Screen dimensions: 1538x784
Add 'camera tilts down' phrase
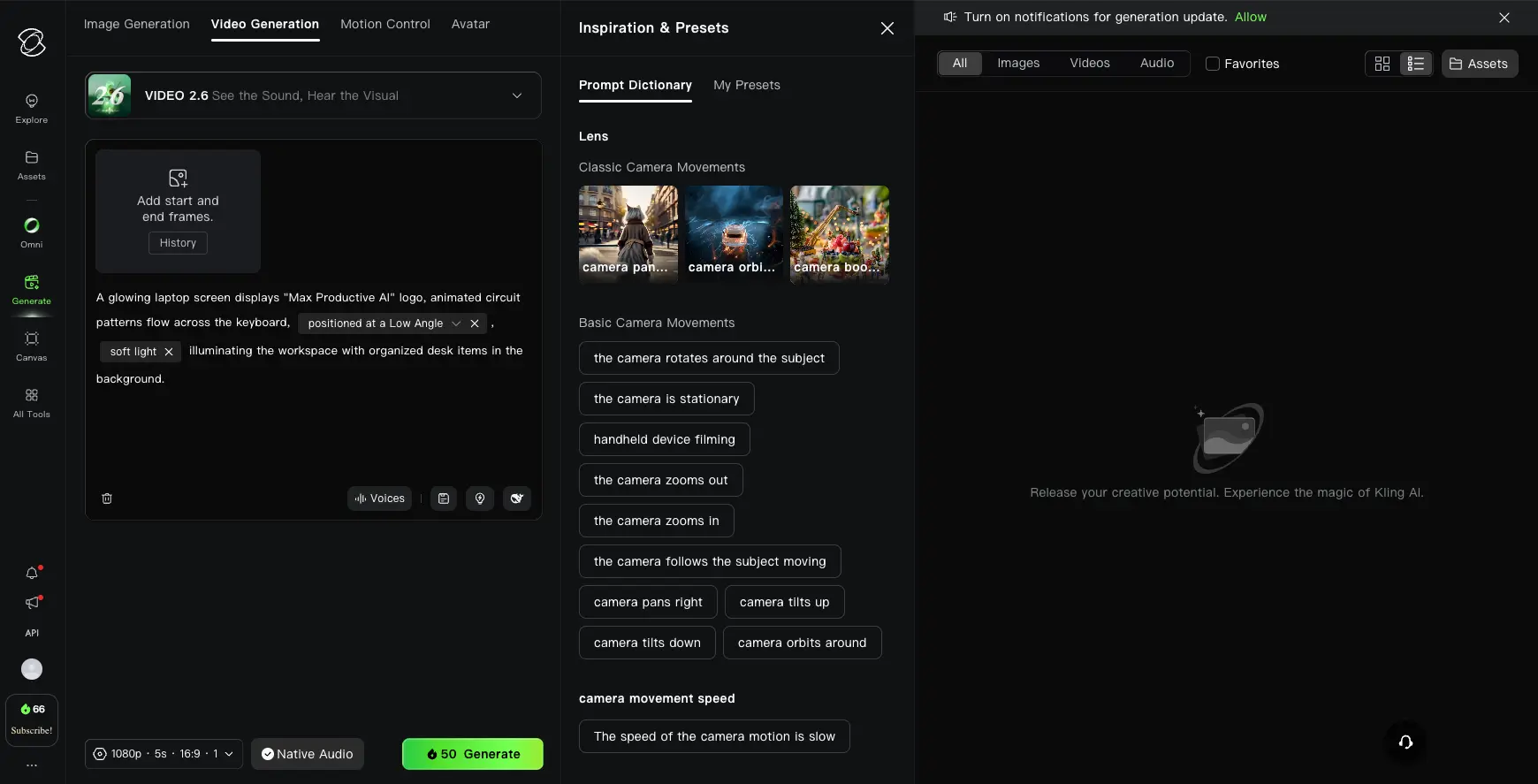pos(647,643)
